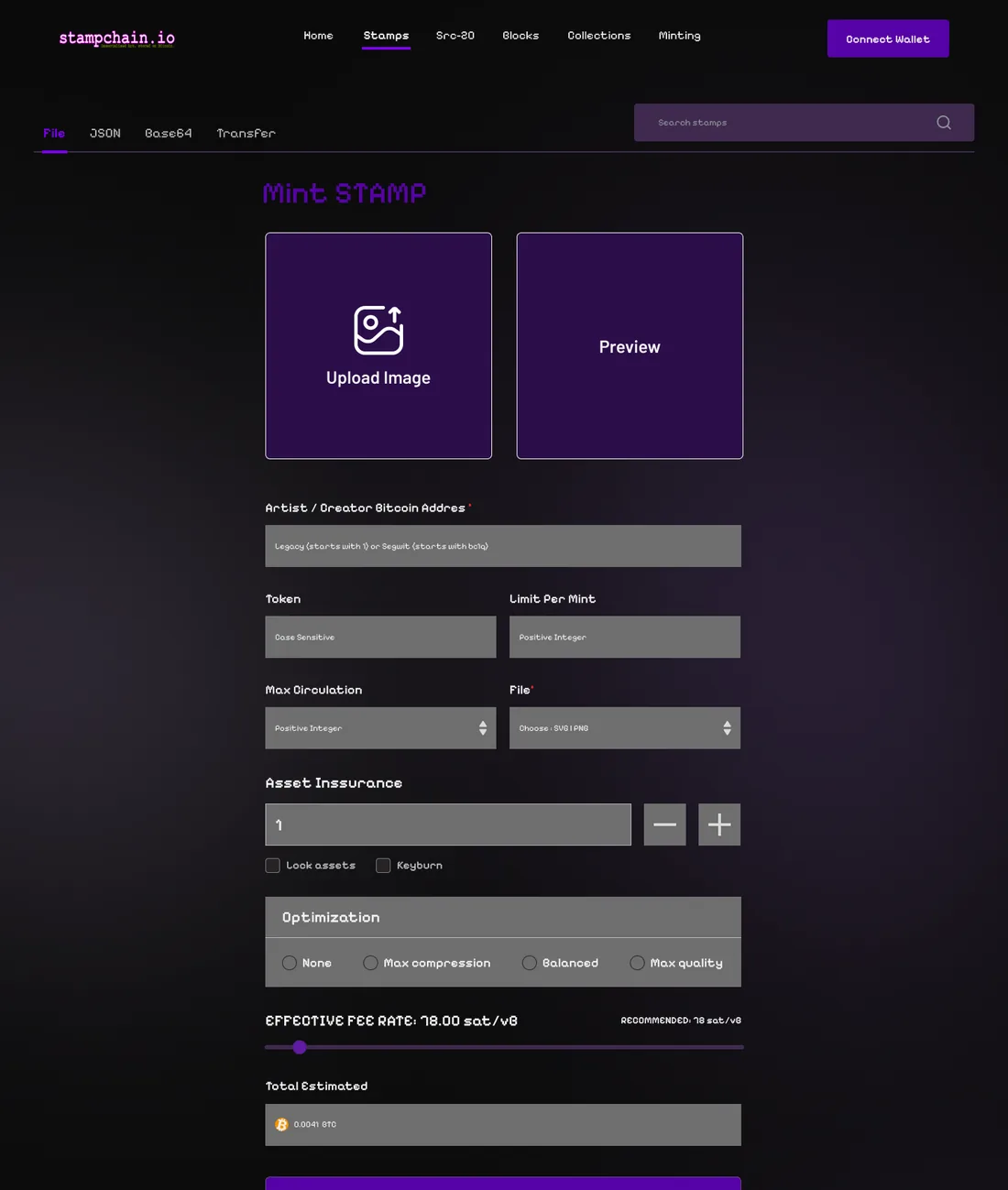The image size is (1008, 1190).
Task: Open the Stamps nav item
Action: coord(386,36)
